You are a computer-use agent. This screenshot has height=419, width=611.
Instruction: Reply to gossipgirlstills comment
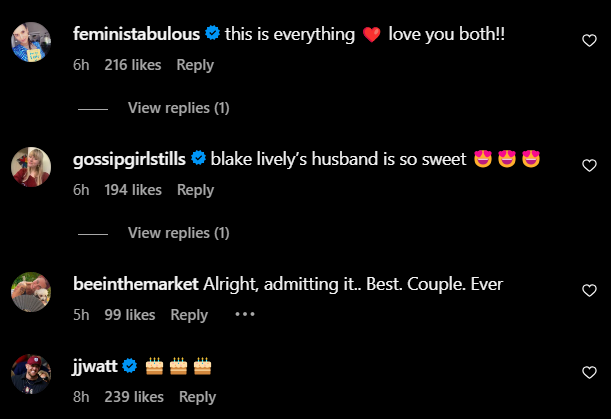195,190
